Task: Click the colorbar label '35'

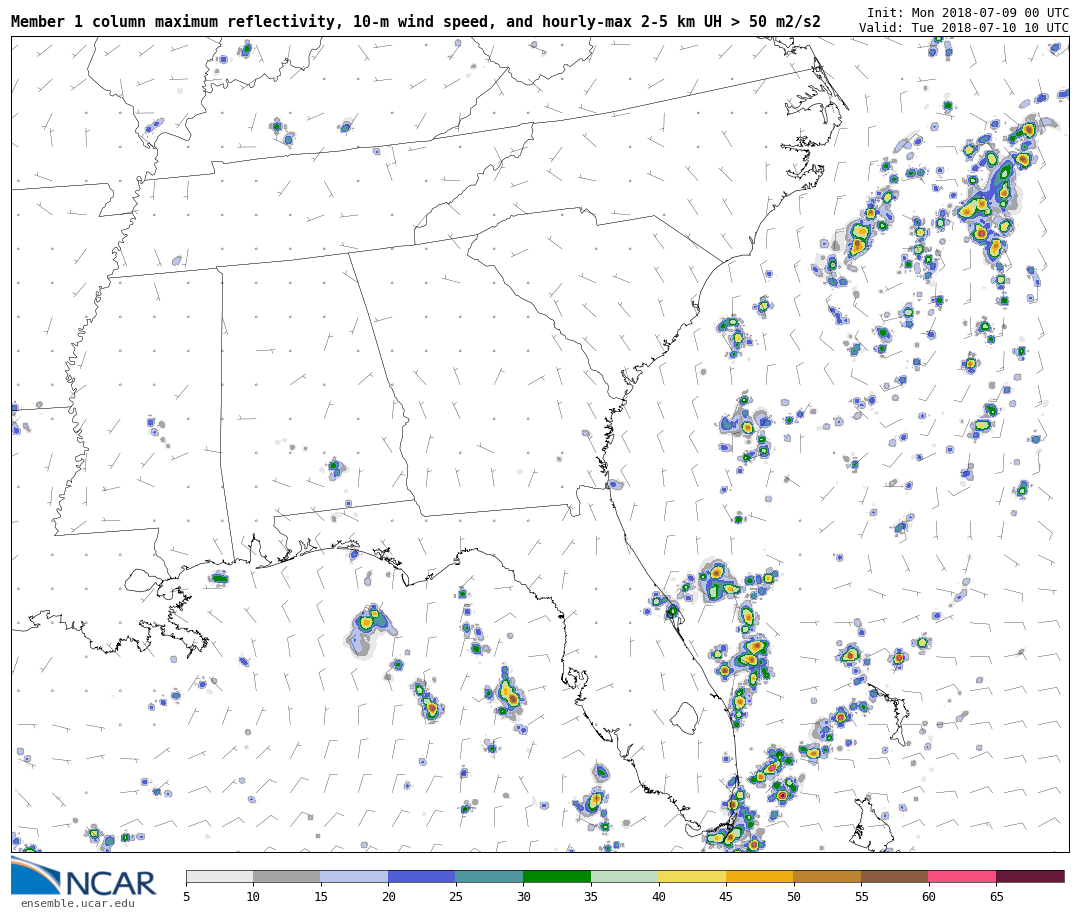Action: click(x=591, y=896)
